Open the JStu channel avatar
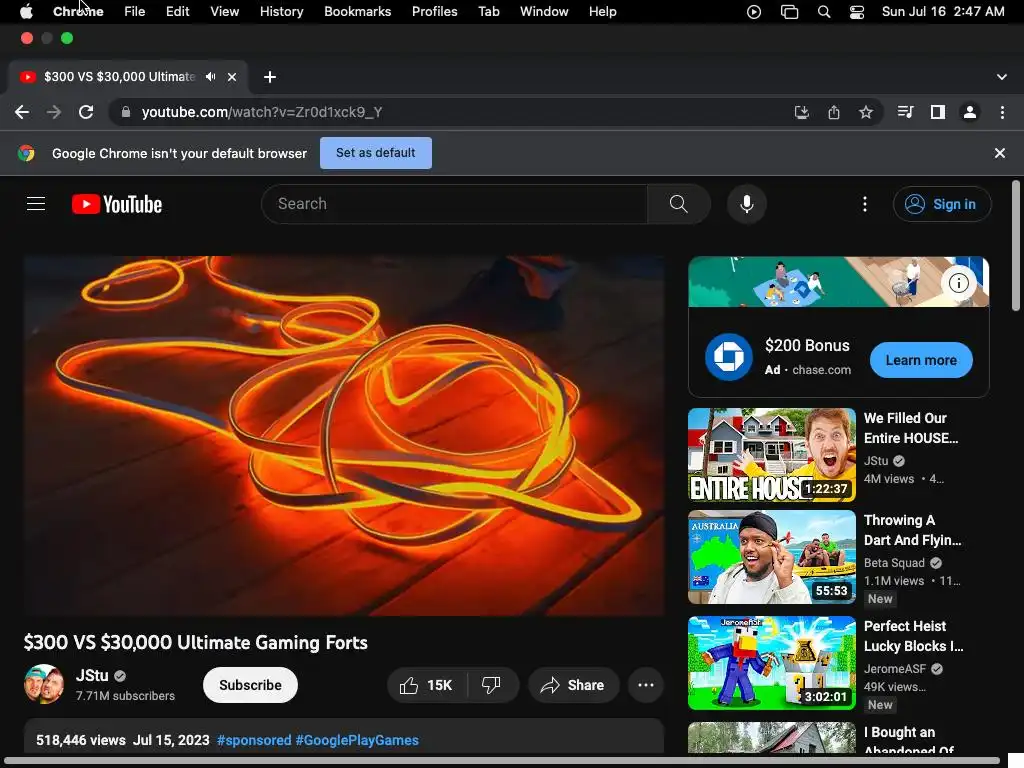The height and width of the screenshot is (768, 1024). 44,684
